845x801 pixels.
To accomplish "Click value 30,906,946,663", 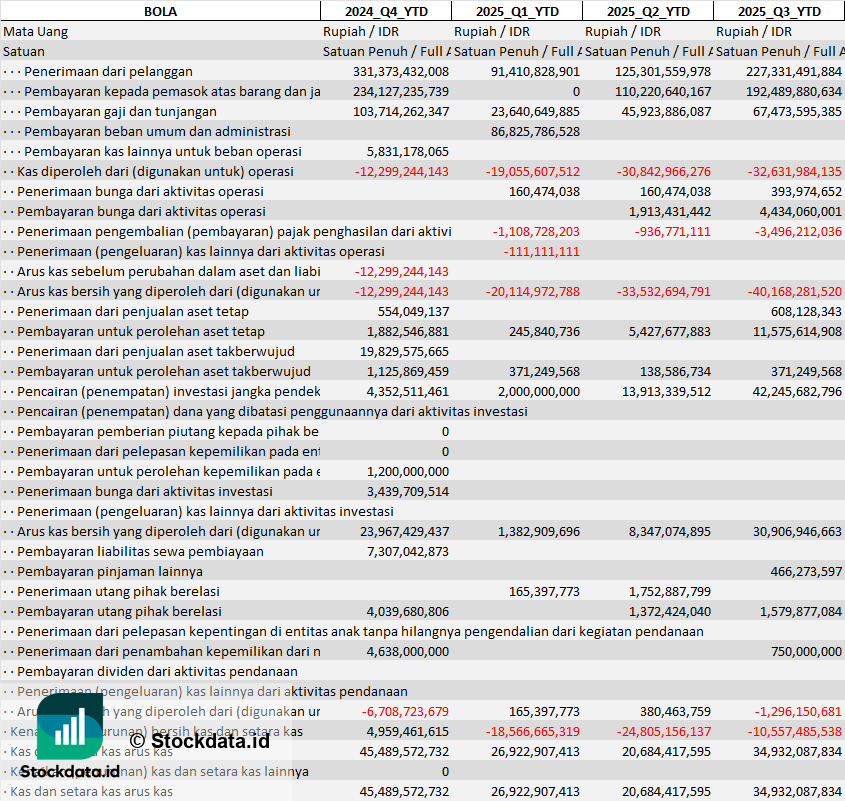I will coord(797,531).
